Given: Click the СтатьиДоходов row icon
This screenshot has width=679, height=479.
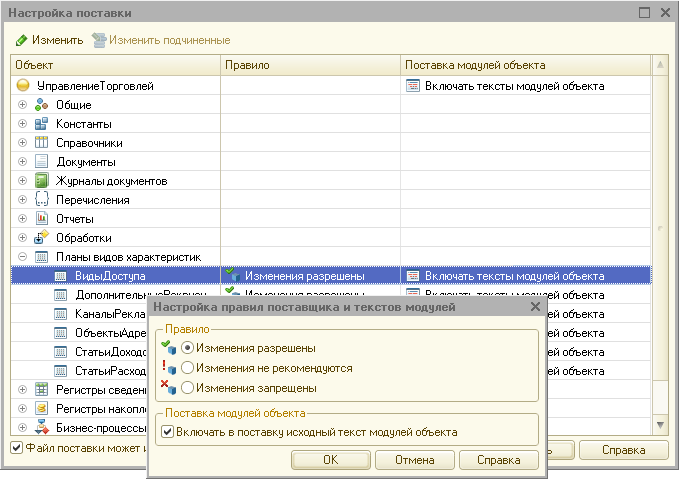Looking at the screenshot, I should (61, 352).
